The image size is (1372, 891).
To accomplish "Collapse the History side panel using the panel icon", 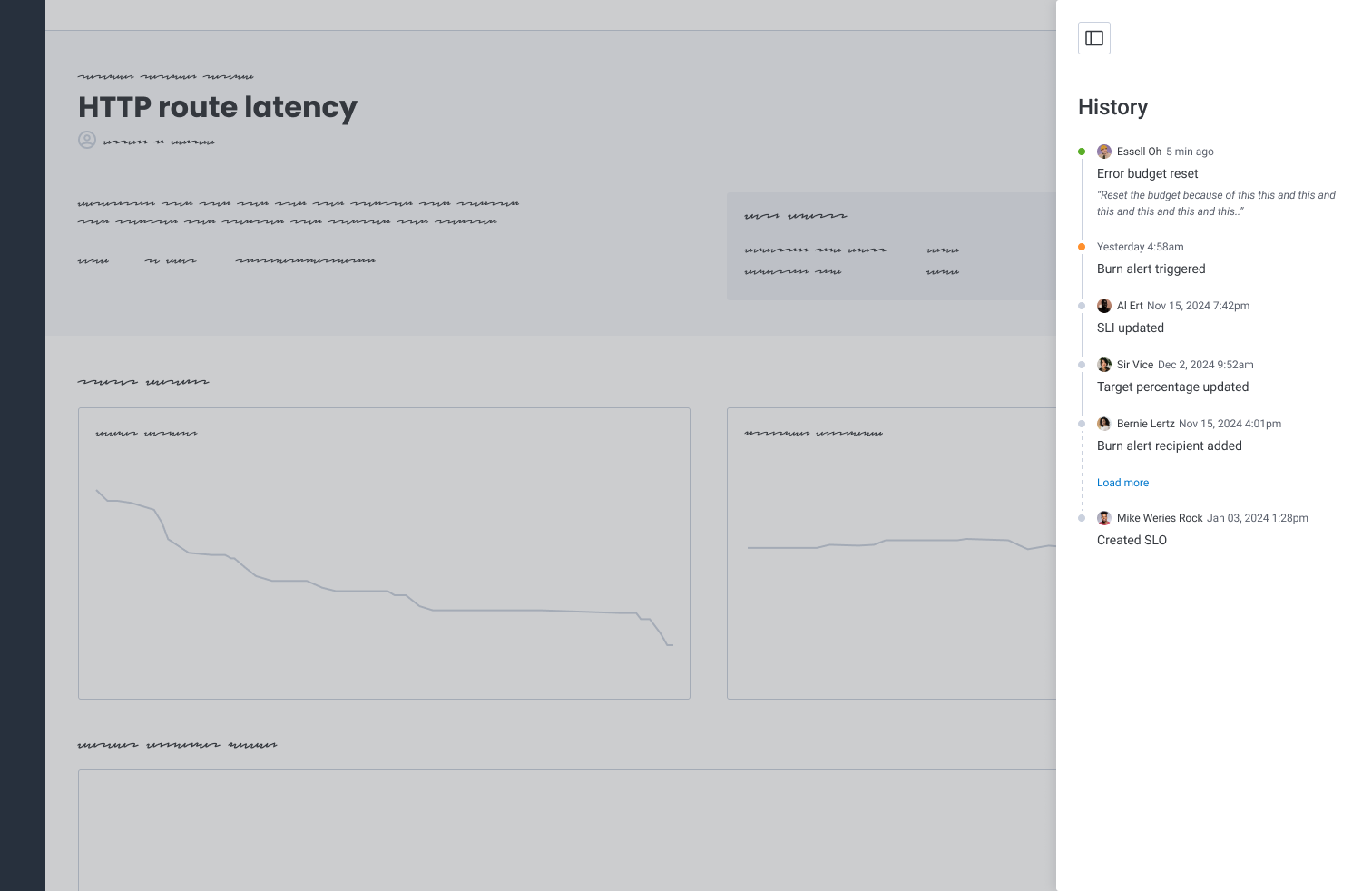I will click(x=1093, y=38).
